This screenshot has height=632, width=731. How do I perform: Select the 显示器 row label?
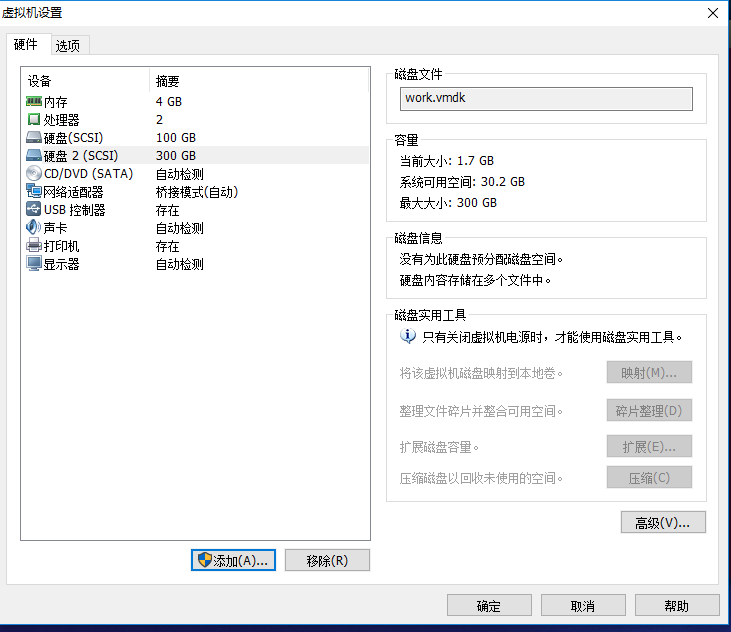(62, 264)
